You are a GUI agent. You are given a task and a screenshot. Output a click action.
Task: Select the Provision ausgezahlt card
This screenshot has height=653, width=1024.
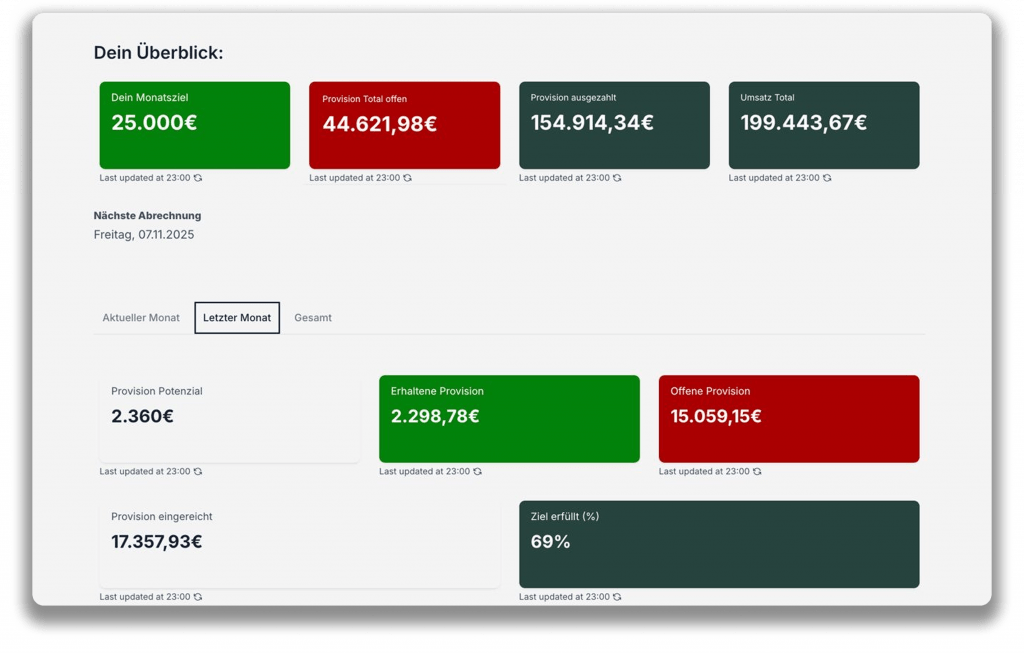pos(614,125)
